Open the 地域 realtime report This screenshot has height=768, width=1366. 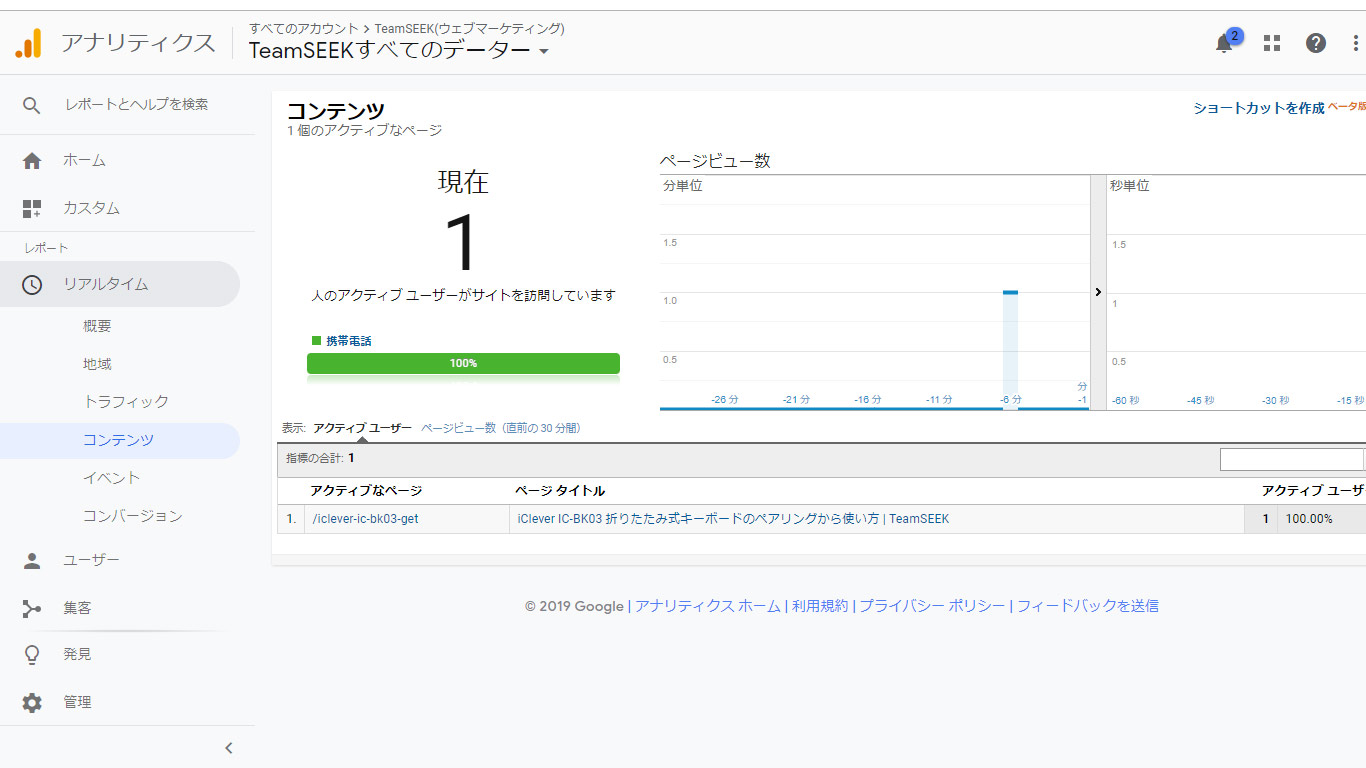(x=97, y=364)
